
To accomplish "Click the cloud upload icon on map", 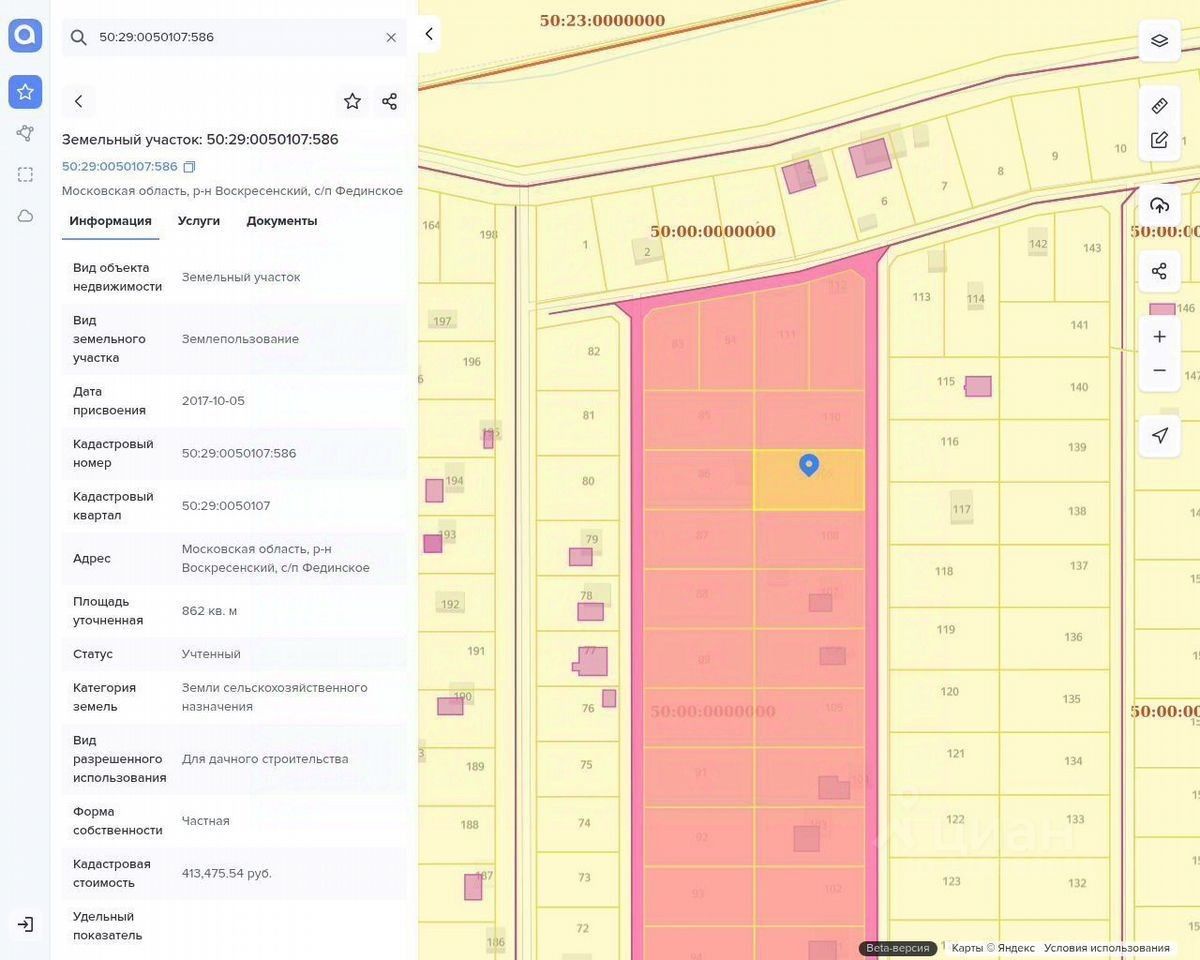I will pos(1159,205).
